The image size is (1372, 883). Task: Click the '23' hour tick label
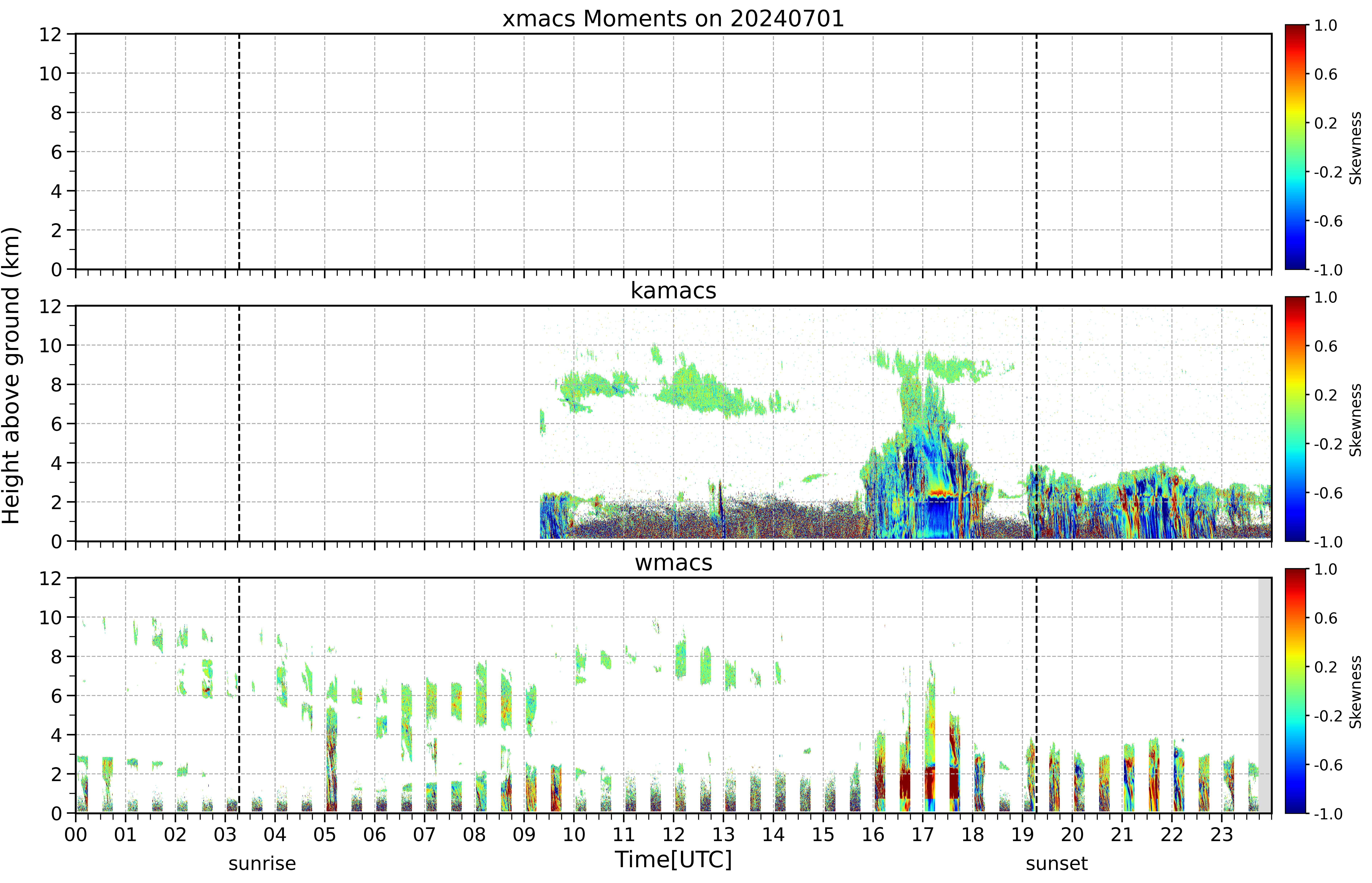[1222, 835]
